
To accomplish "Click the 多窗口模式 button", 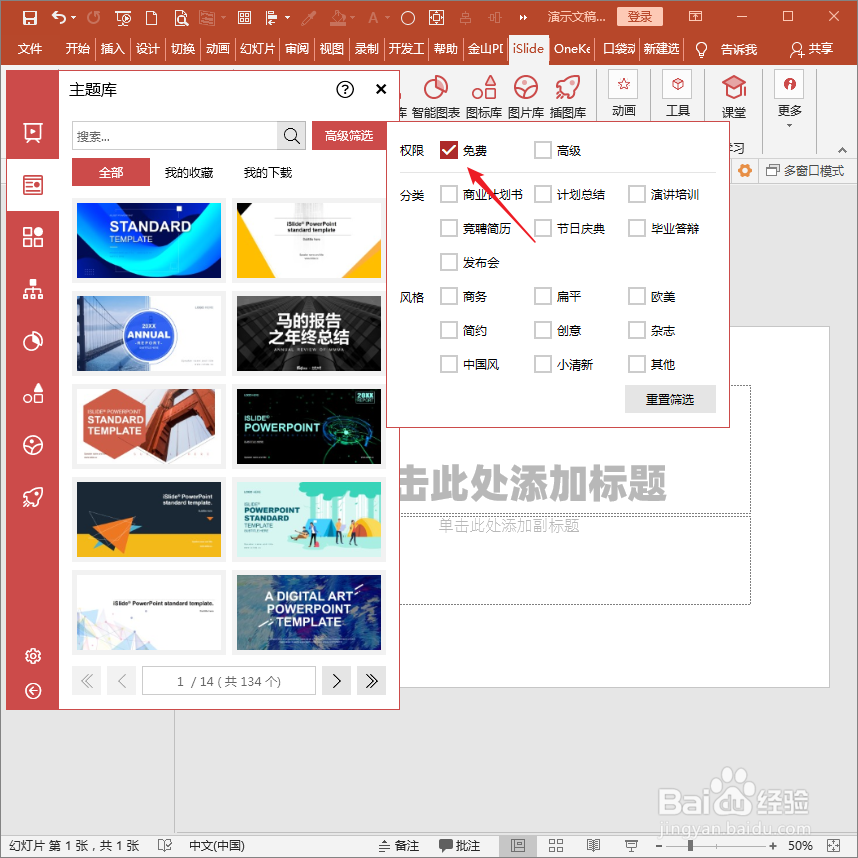I will (x=805, y=171).
